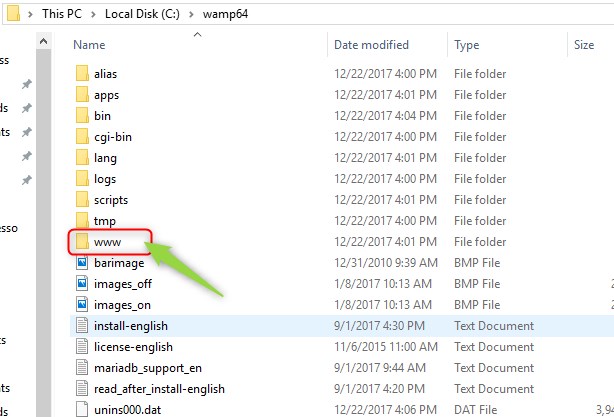Viewport: 614px width, 417px height.
Task: Navigate to Local Disk (C:) breadcrumb
Action: click(142, 14)
